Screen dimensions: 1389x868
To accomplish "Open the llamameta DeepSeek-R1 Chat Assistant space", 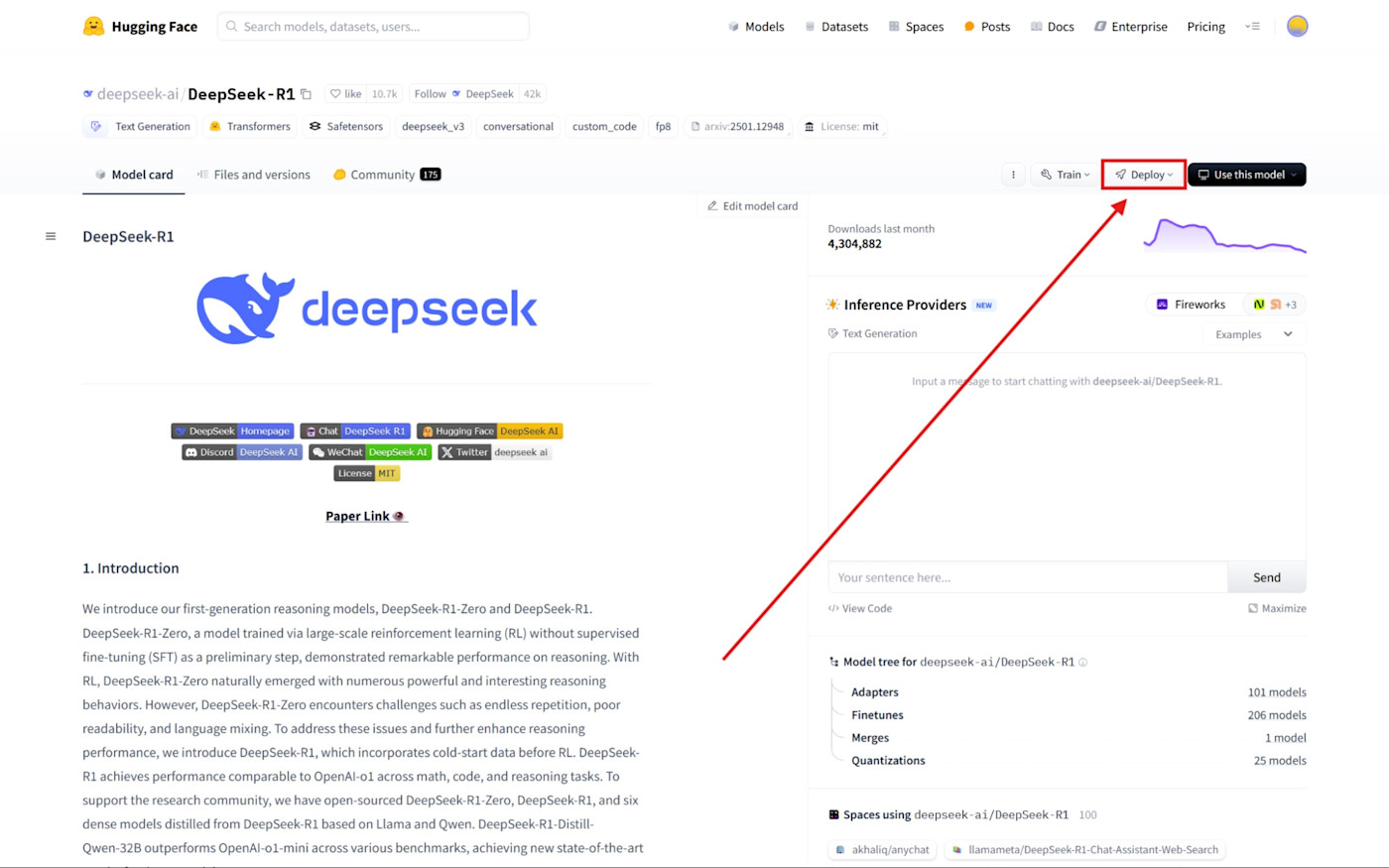I will 1085,850.
